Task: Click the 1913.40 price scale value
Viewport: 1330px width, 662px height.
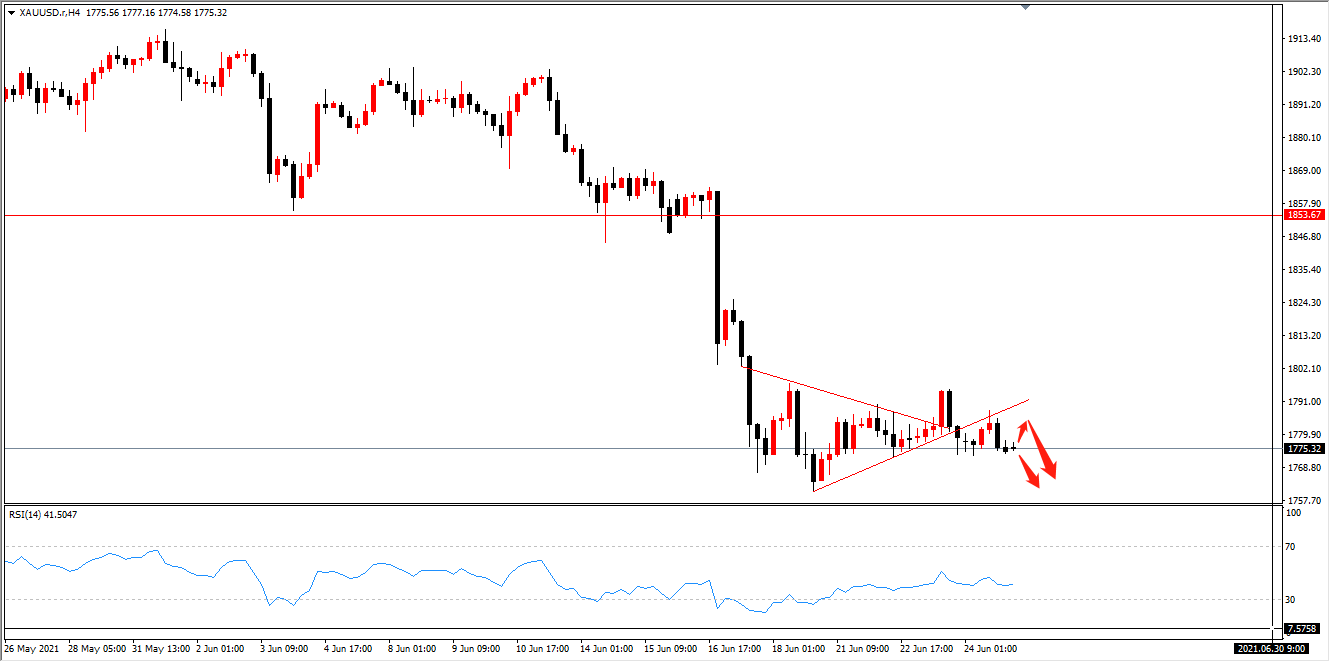Action: point(1303,39)
